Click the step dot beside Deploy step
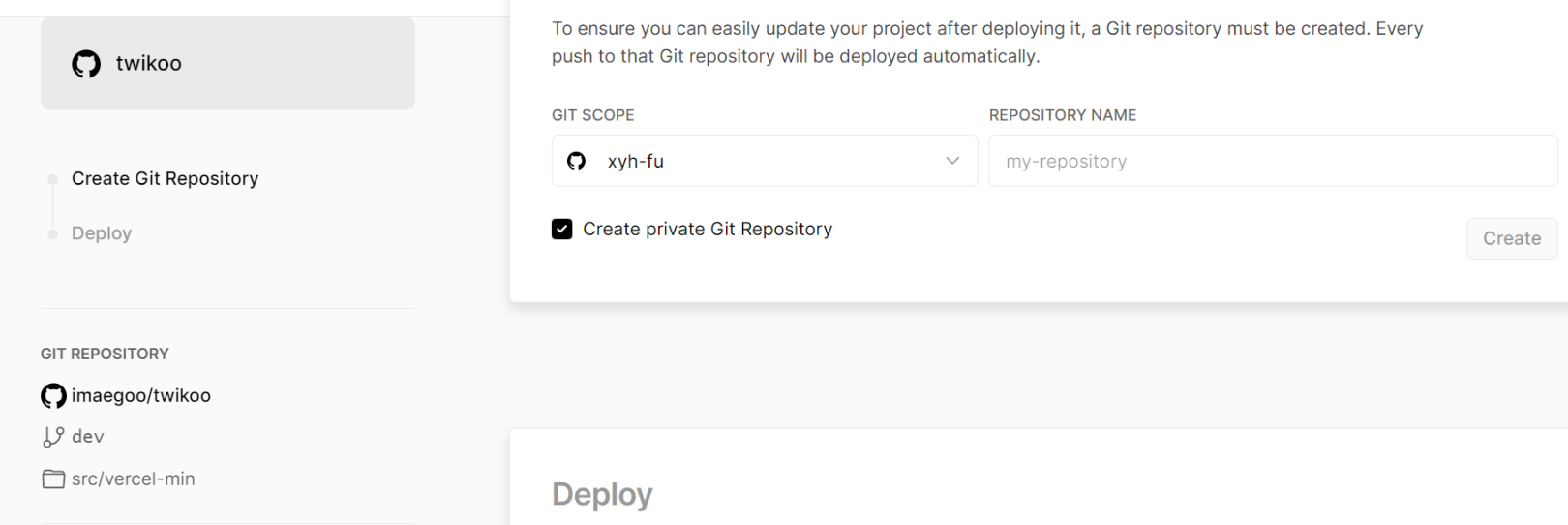1568x525 pixels. click(x=53, y=234)
